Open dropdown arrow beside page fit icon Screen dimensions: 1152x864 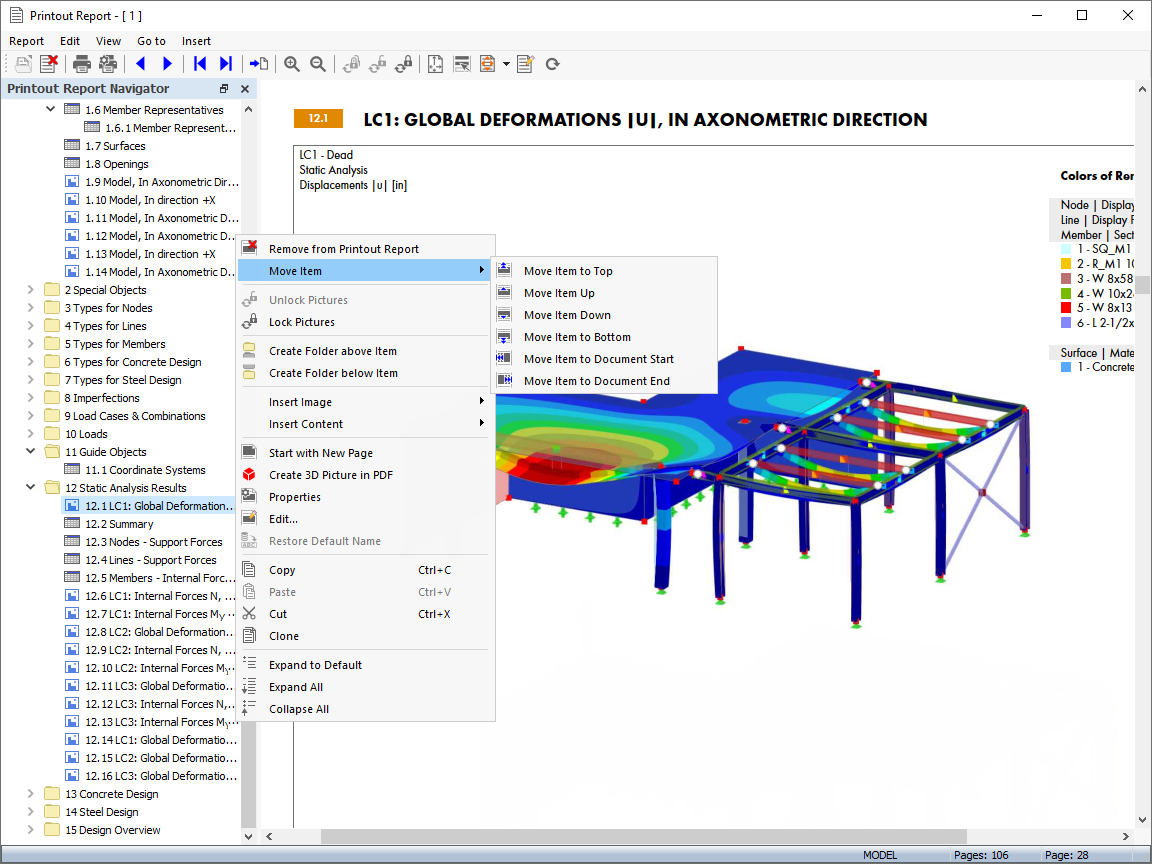tap(506, 64)
